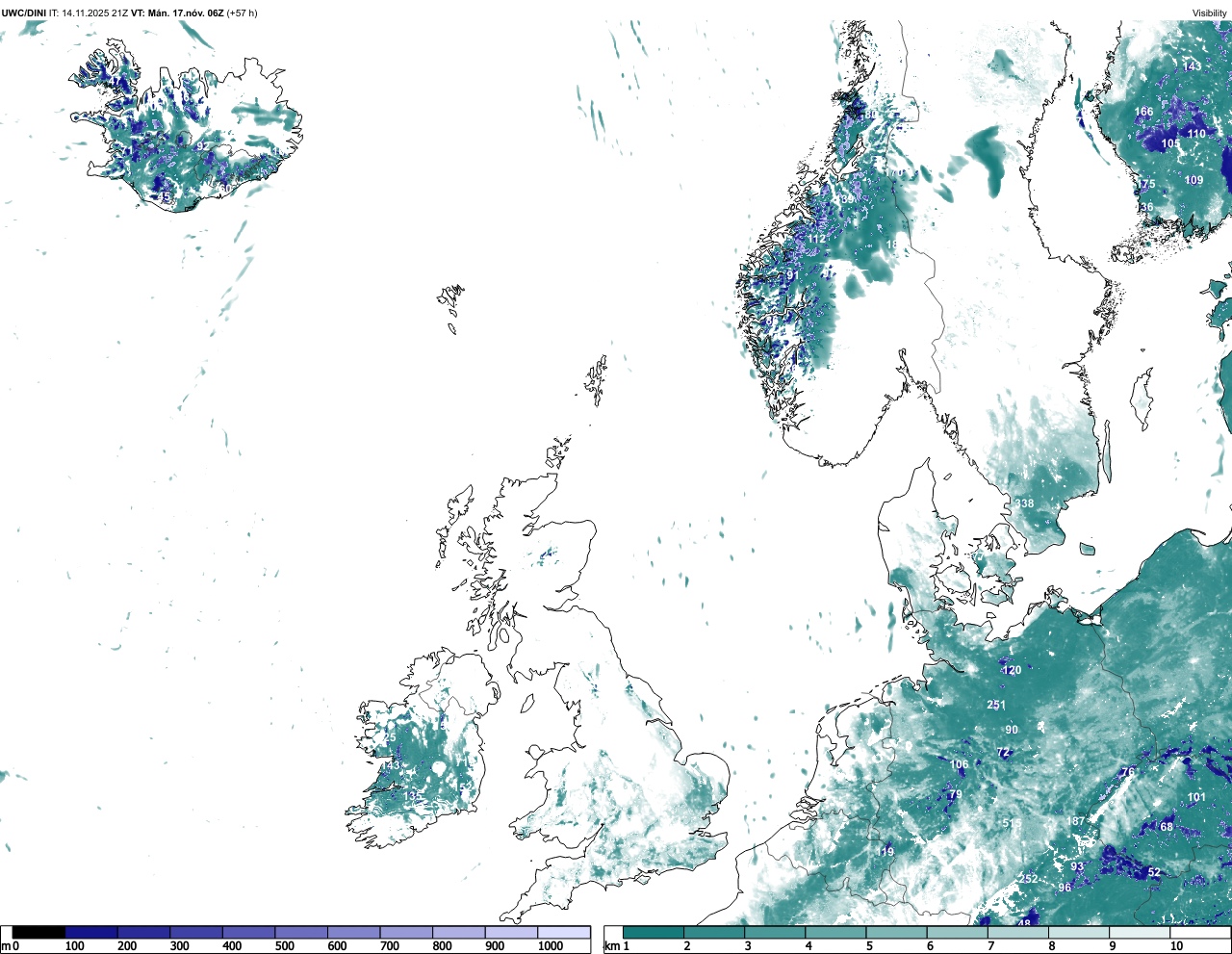1232x954 pixels.
Task: Click the '10' tick on km legend
Action: (1176, 946)
